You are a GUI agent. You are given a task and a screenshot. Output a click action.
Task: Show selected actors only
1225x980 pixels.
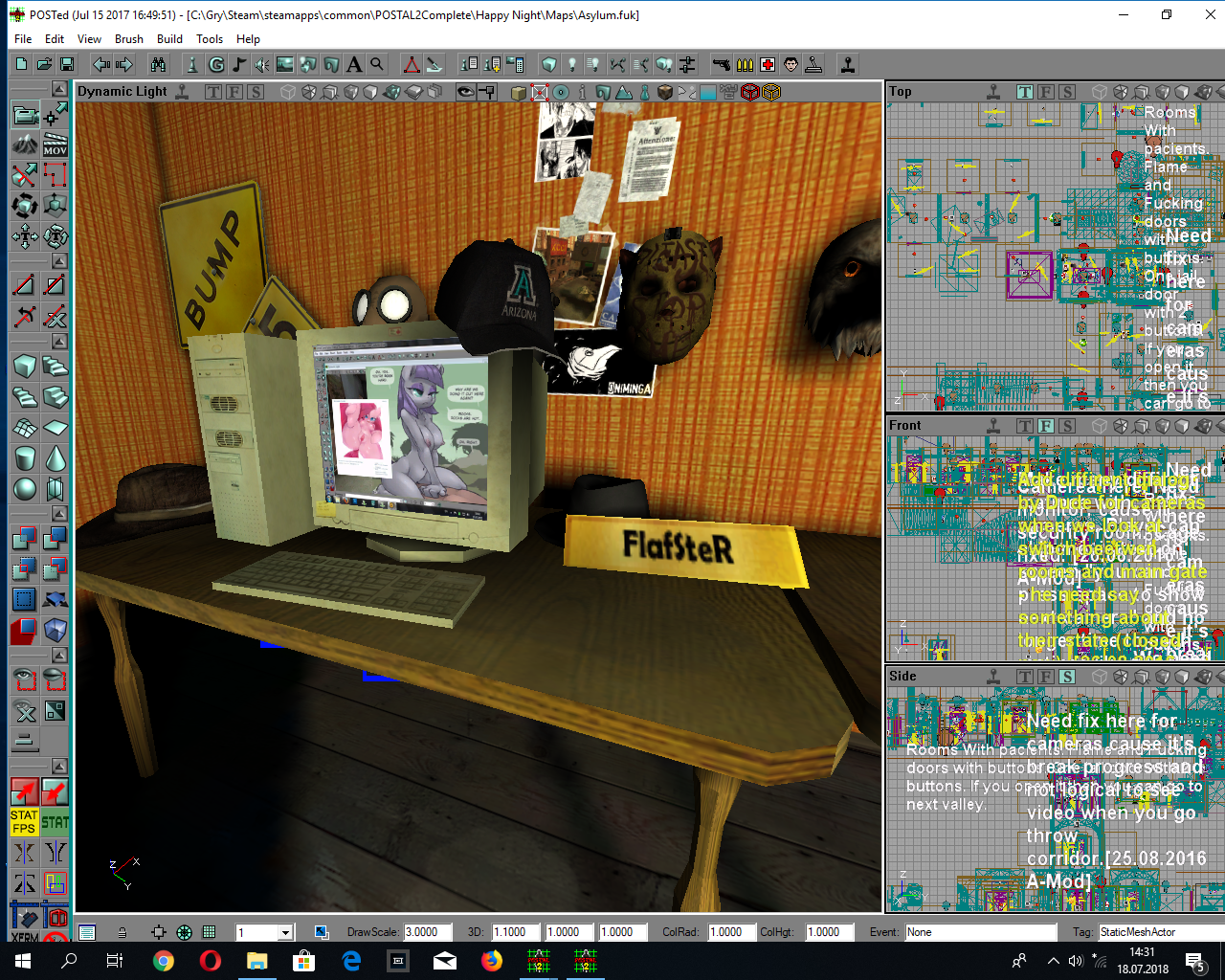[25, 680]
